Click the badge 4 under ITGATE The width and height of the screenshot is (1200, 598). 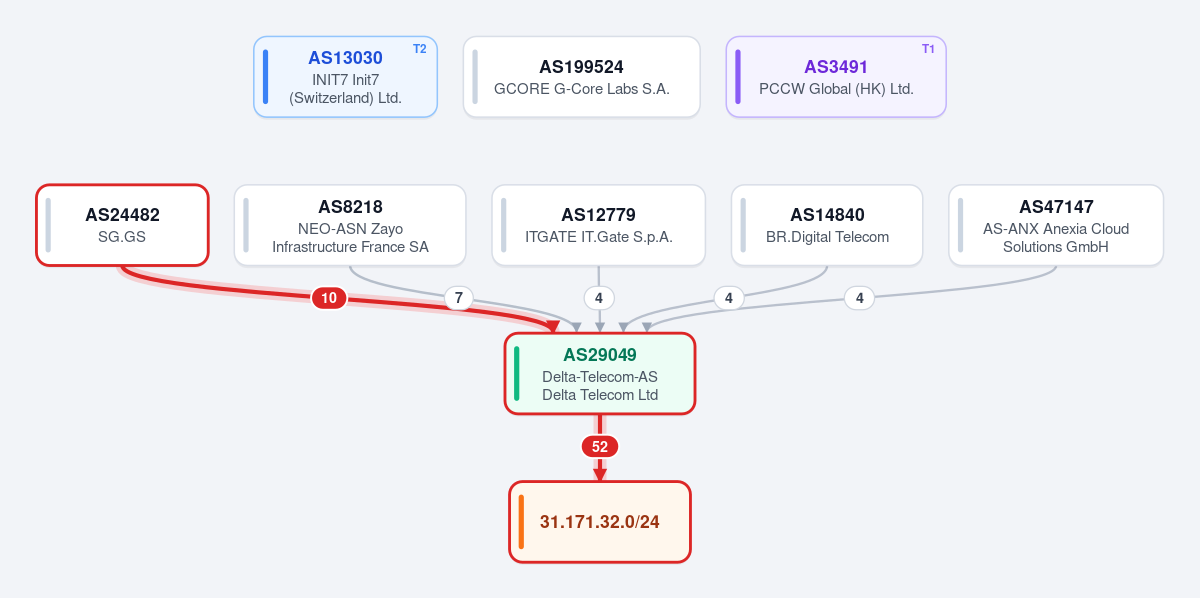(599, 297)
